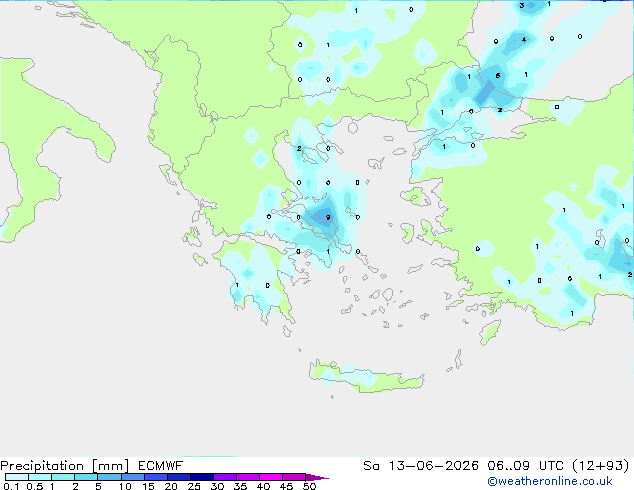Click the legend scale label '50'
Image resolution: width=634 pixels, height=490 pixels.
click(x=309, y=486)
